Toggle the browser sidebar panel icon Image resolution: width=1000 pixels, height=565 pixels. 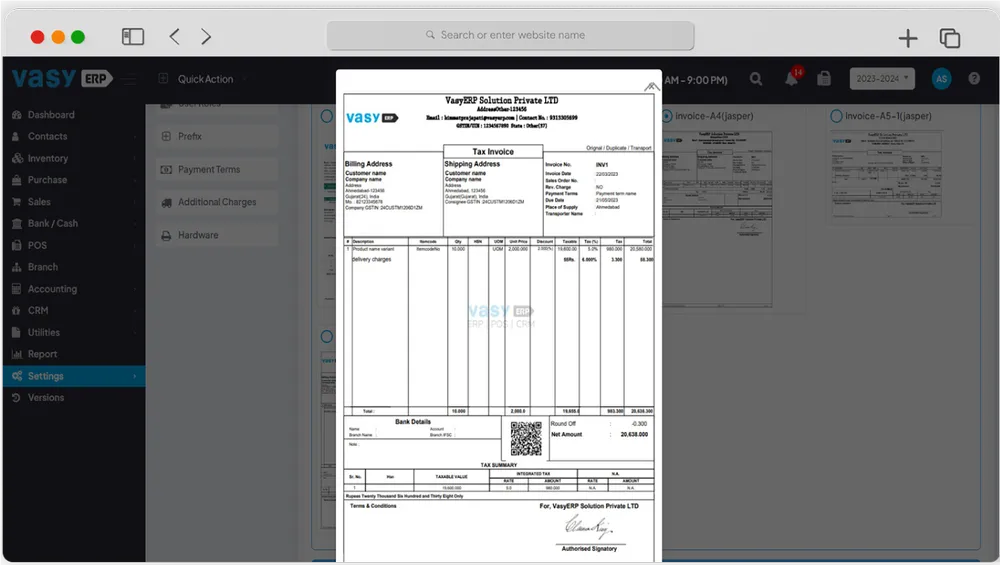point(133,36)
